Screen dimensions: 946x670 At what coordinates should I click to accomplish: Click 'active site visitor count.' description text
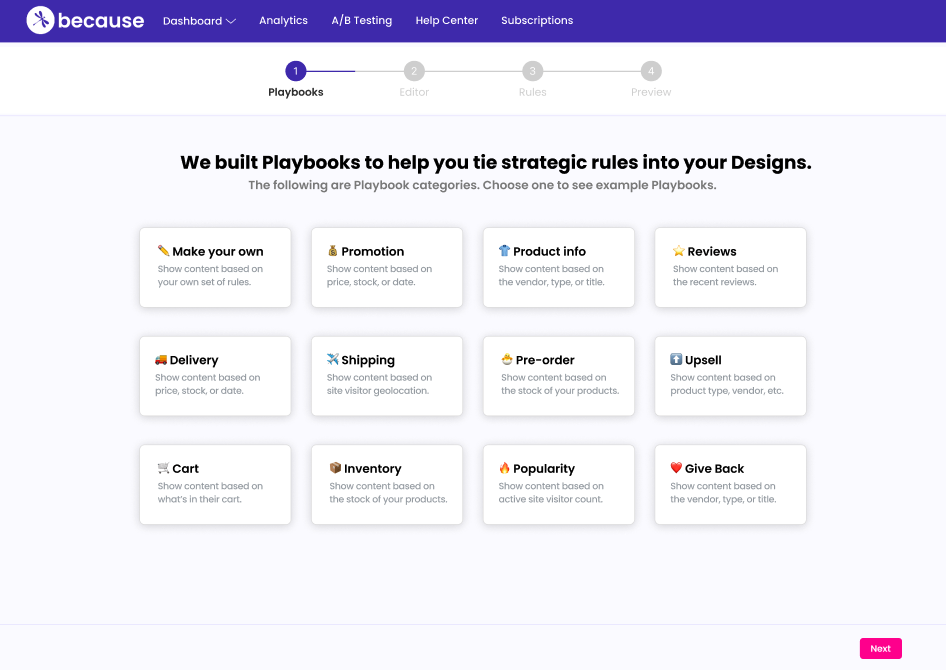(550, 499)
